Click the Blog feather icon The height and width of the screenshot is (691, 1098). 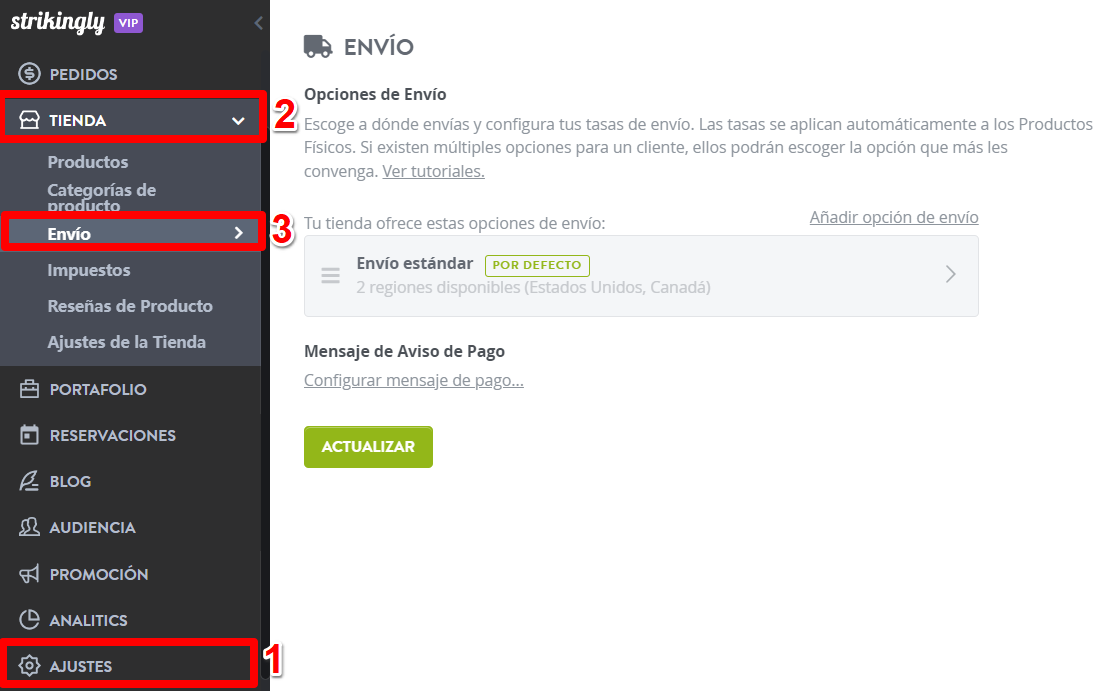pos(29,481)
